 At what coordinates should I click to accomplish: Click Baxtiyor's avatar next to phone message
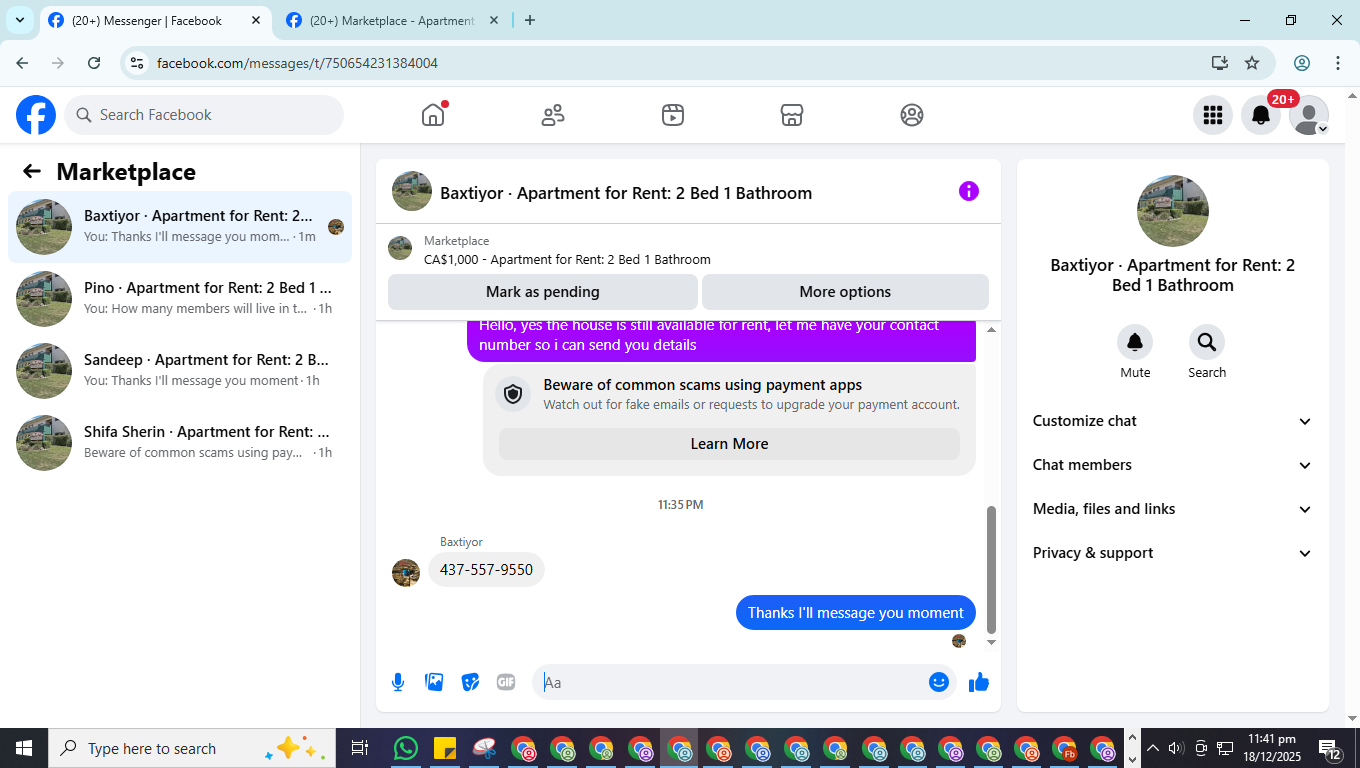[x=406, y=573]
